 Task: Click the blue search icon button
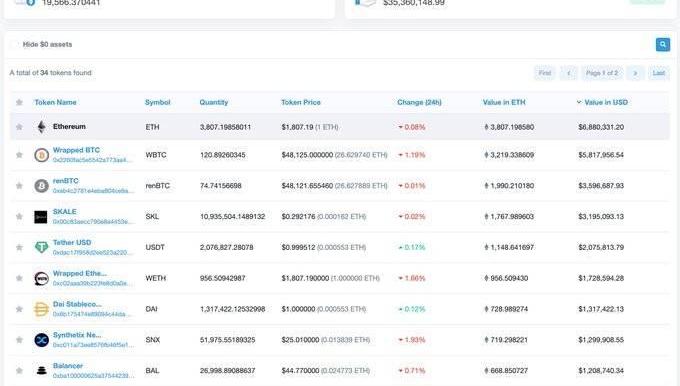[x=662, y=44]
